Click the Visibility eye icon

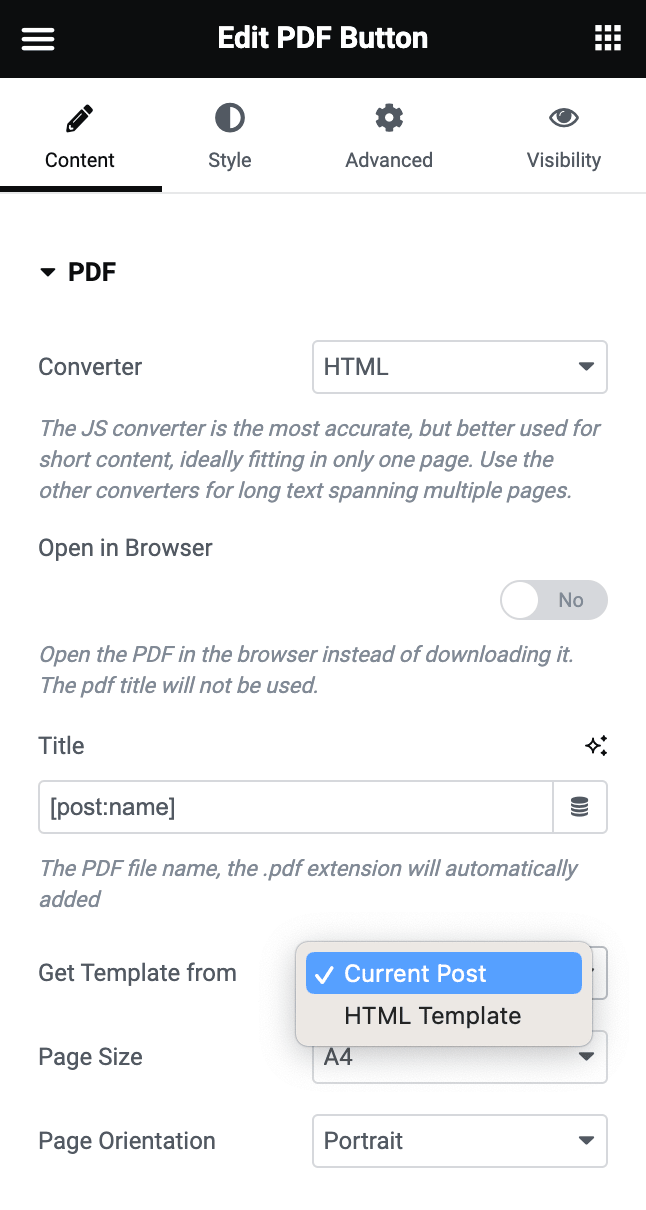(563, 117)
